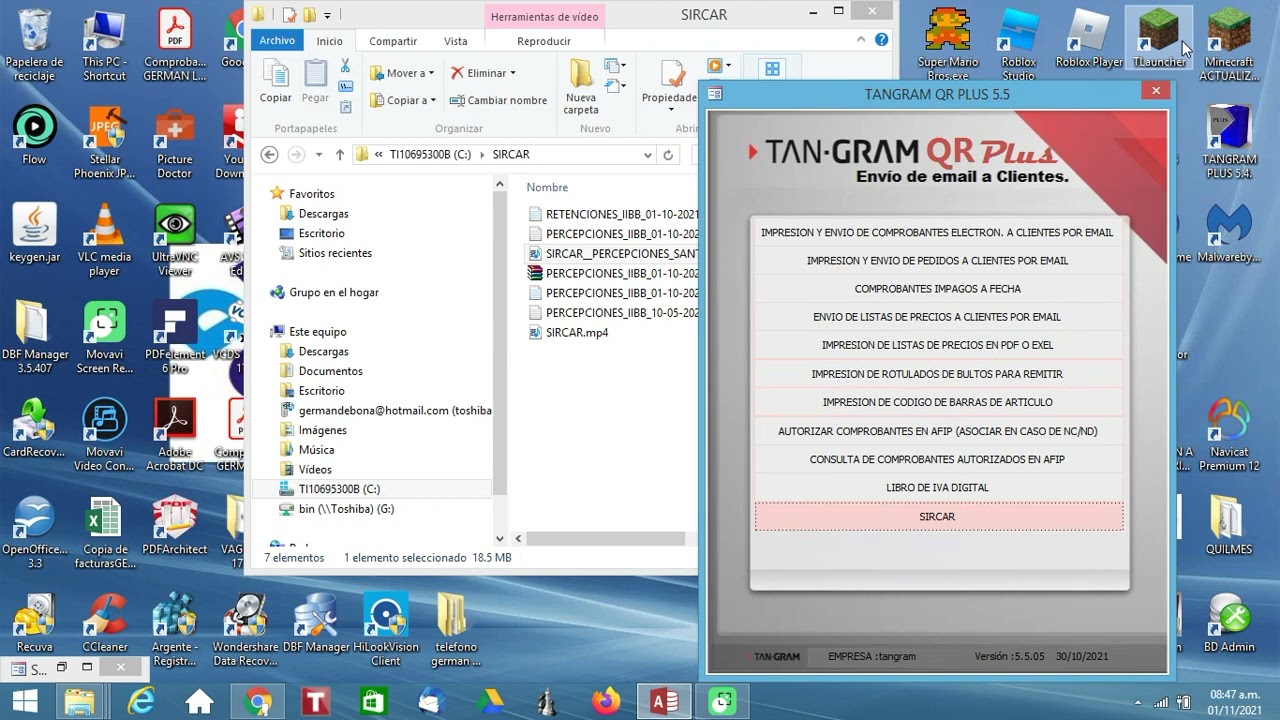The image size is (1280, 720).
Task: Open IMPRESION DE CODIGO DE BARRAS DE ARTICULO
Action: tap(938, 403)
